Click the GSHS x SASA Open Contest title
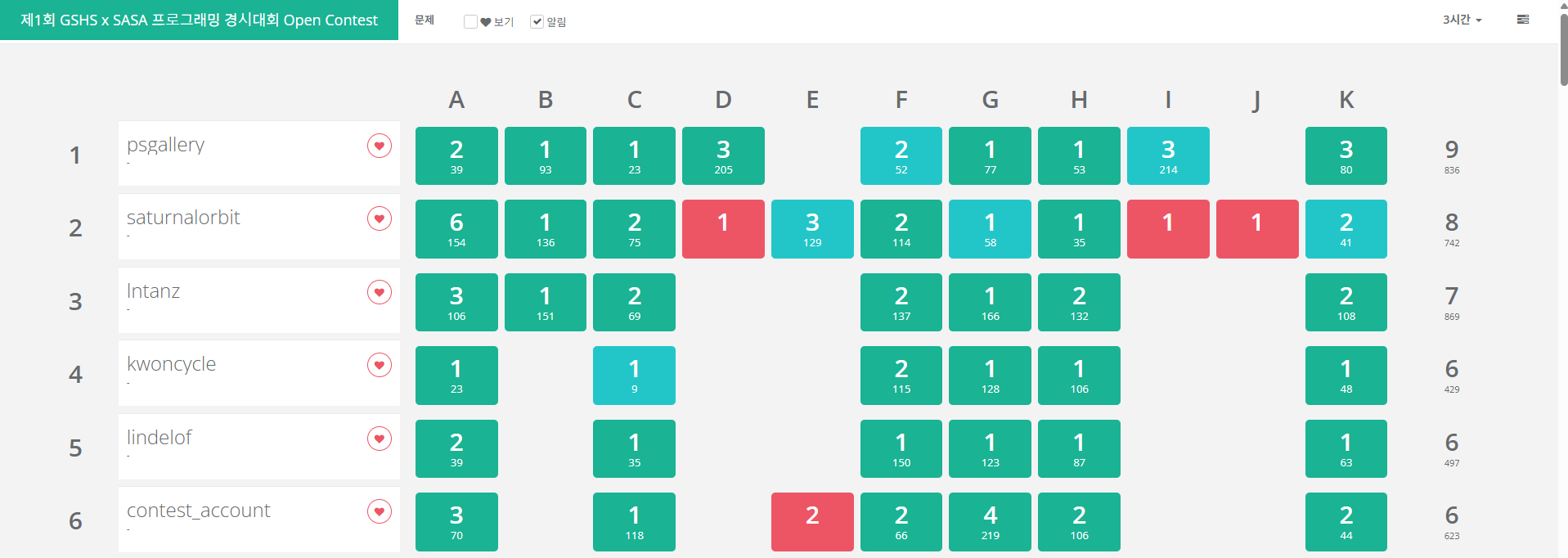This screenshot has width=1568, height=558. tap(199, 20)
